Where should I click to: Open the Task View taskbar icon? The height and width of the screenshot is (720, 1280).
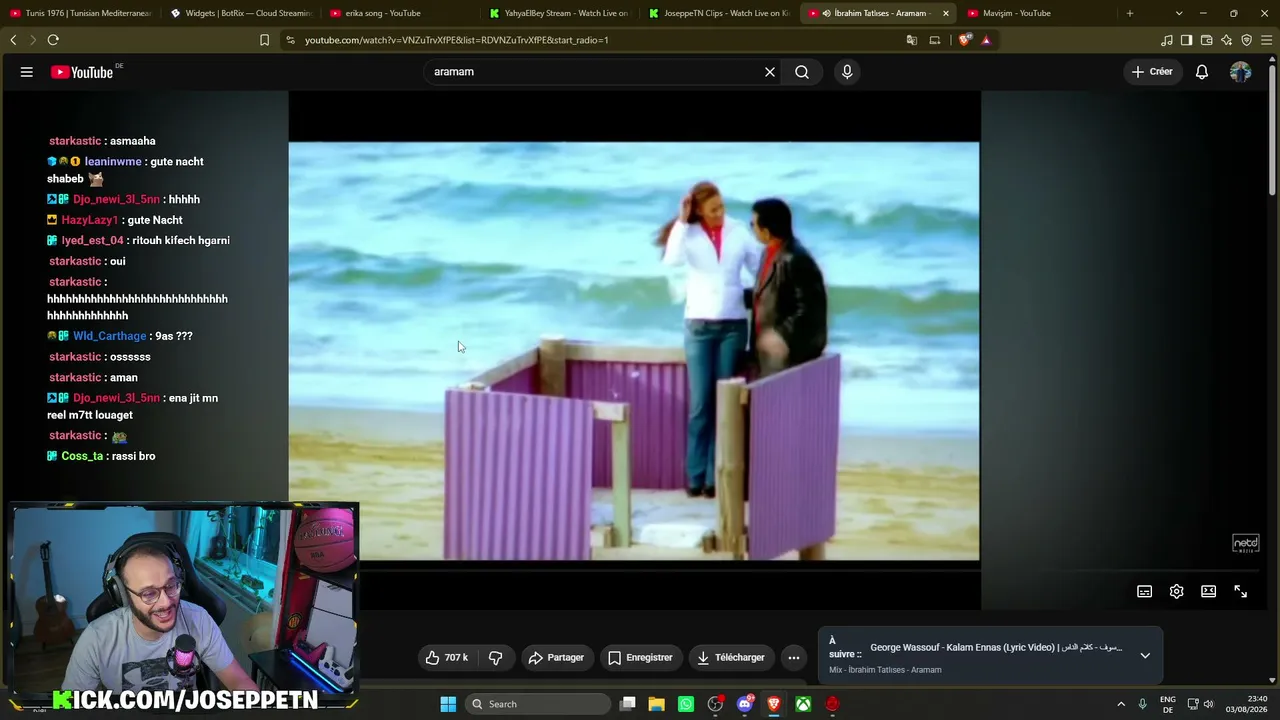628,704
